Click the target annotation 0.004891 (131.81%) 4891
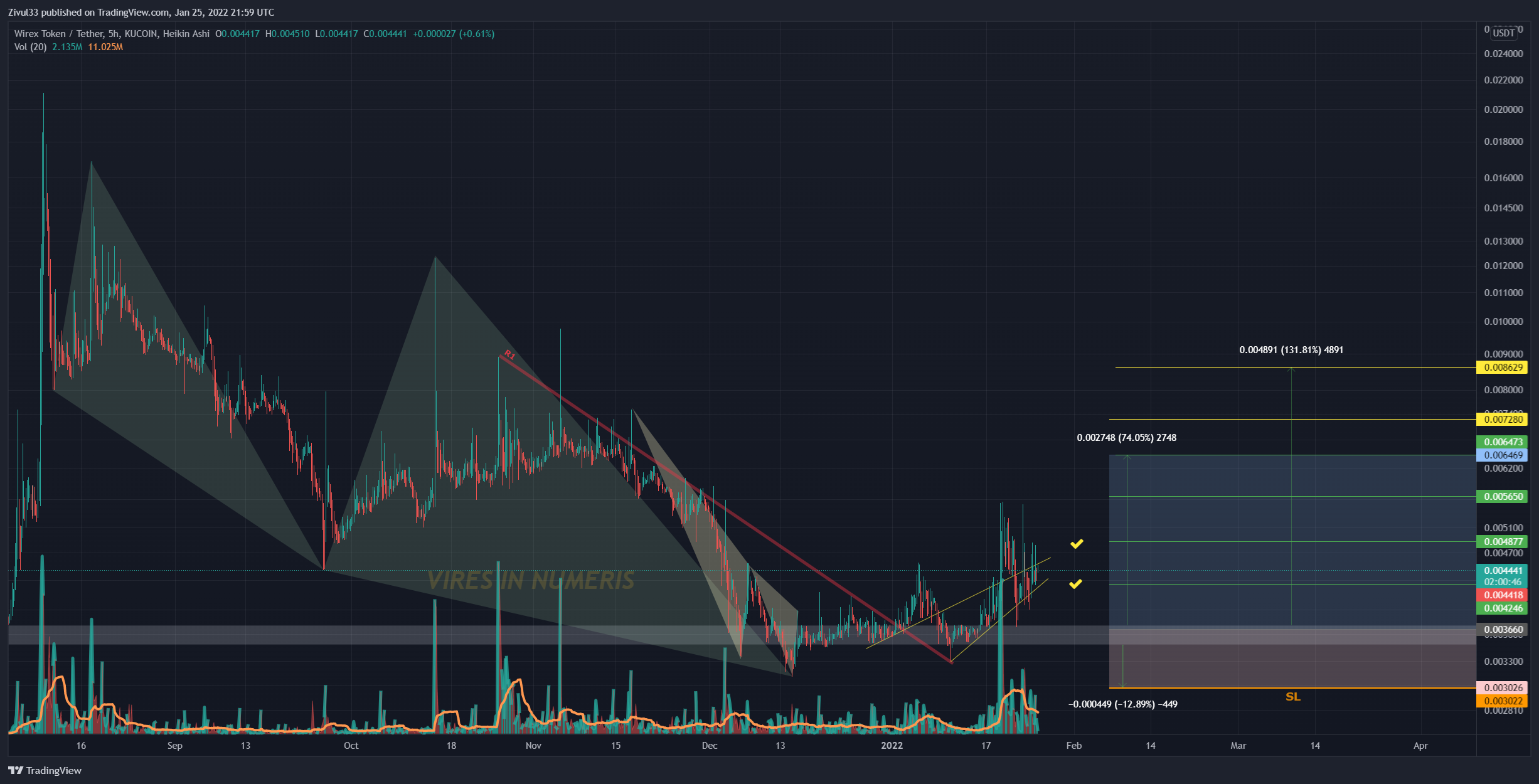 coord(1291,350)
